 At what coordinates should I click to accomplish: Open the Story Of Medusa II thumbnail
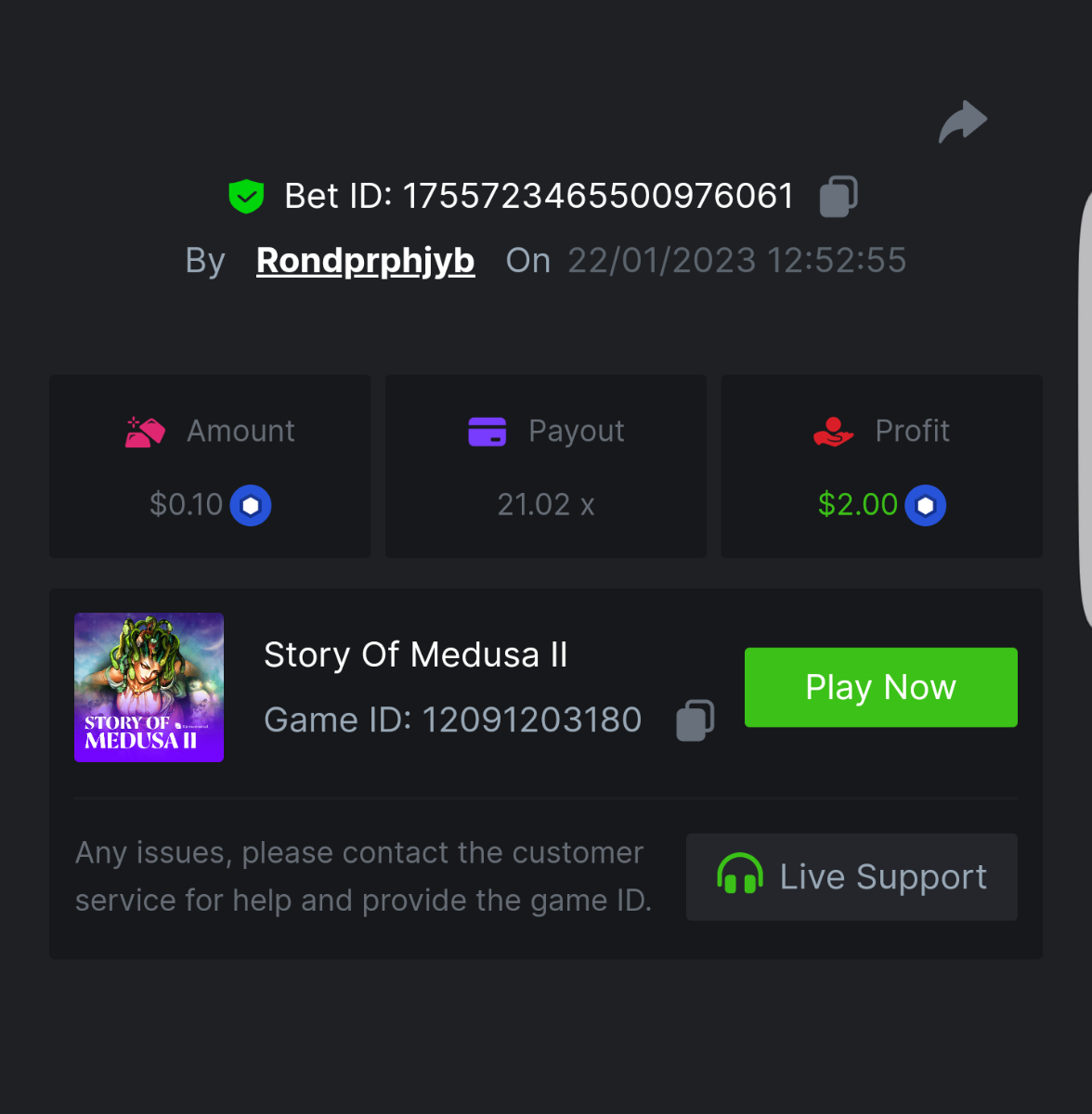[149, 687]
